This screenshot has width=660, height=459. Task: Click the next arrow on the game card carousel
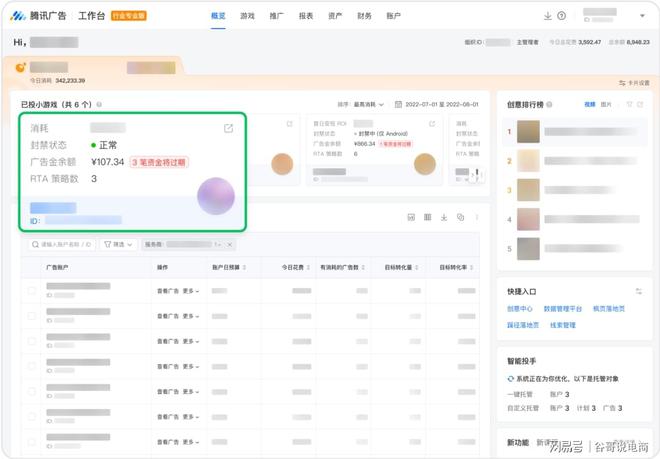point(476,175)
